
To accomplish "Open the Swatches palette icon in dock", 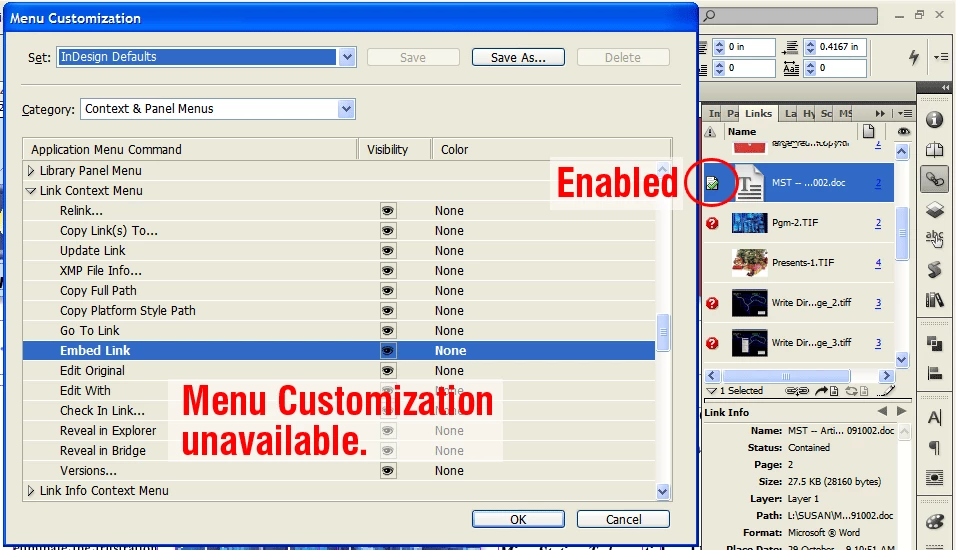I will pyautogui.click(x=934, y=522).
